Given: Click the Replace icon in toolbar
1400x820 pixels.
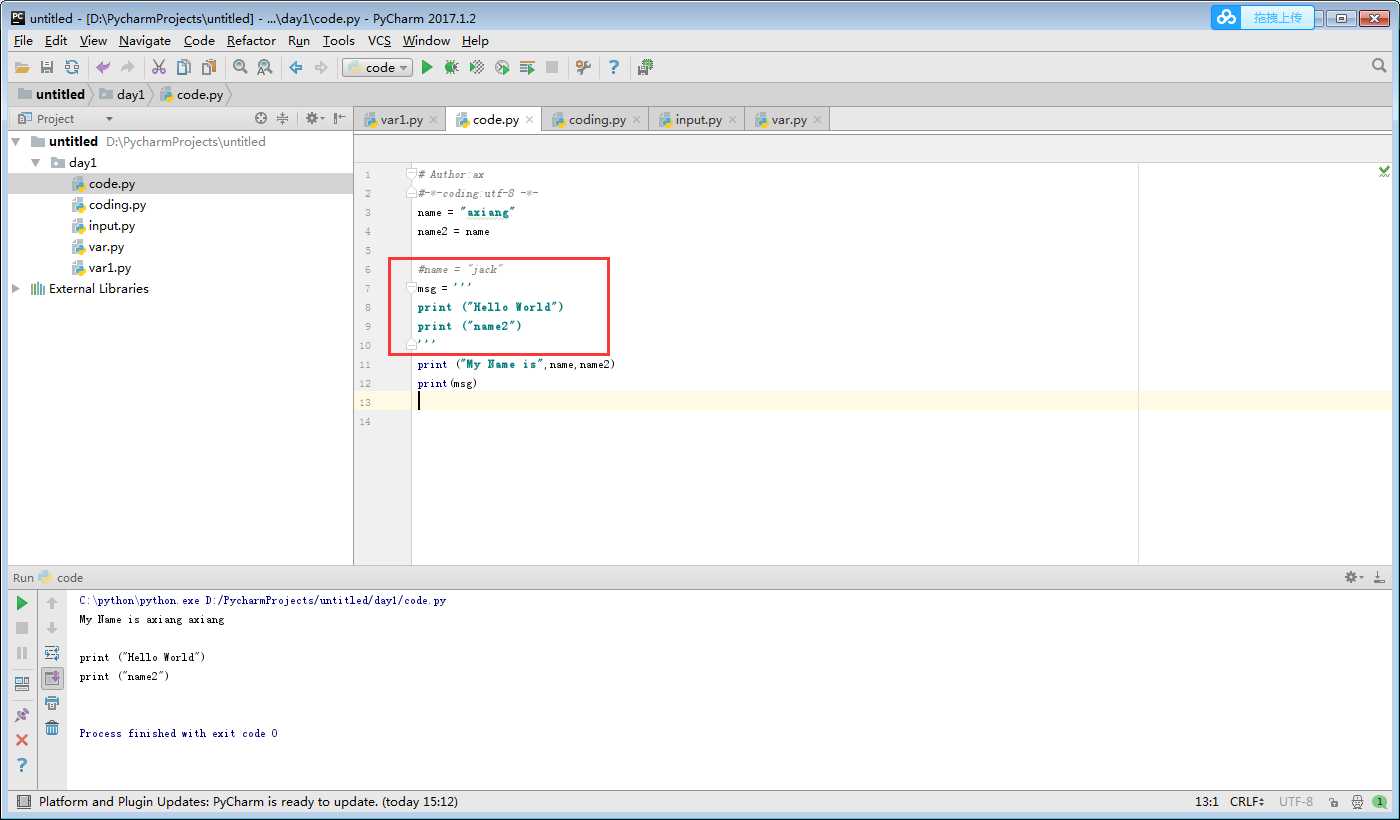Looking at the screenshot, I should [x=265, y=67].
